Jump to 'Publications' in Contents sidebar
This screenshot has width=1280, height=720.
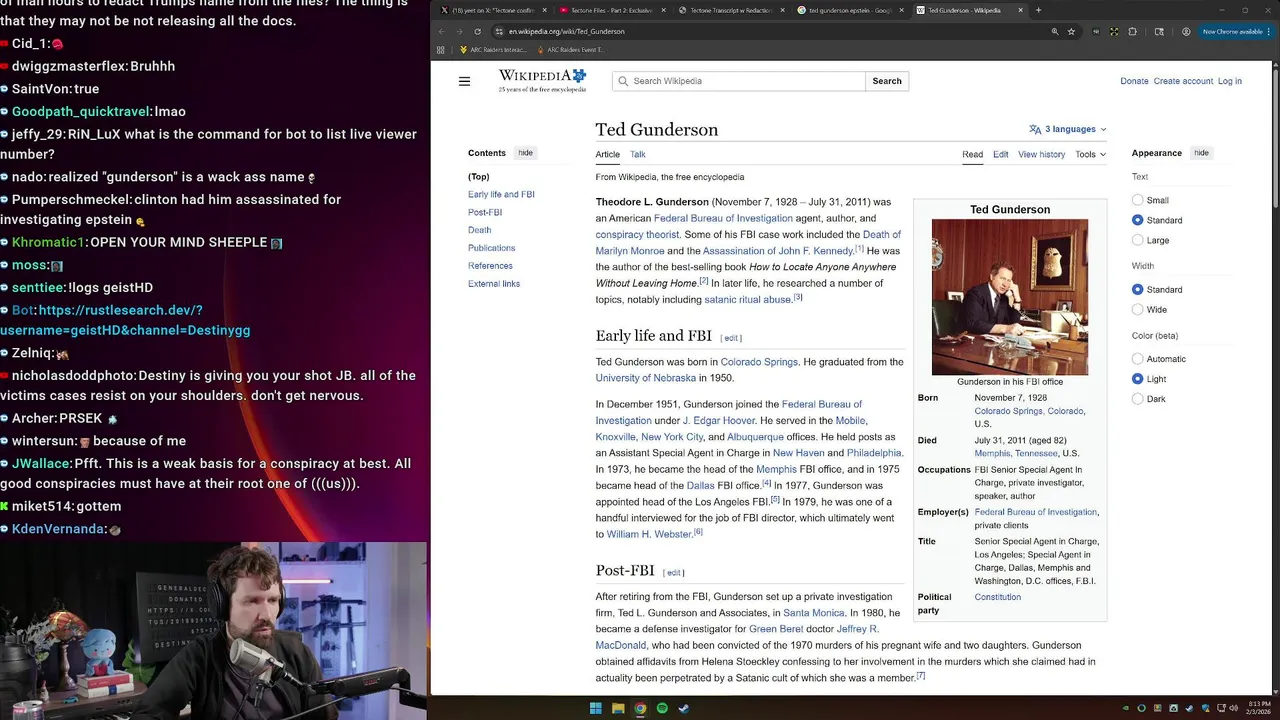click(492, 248)
